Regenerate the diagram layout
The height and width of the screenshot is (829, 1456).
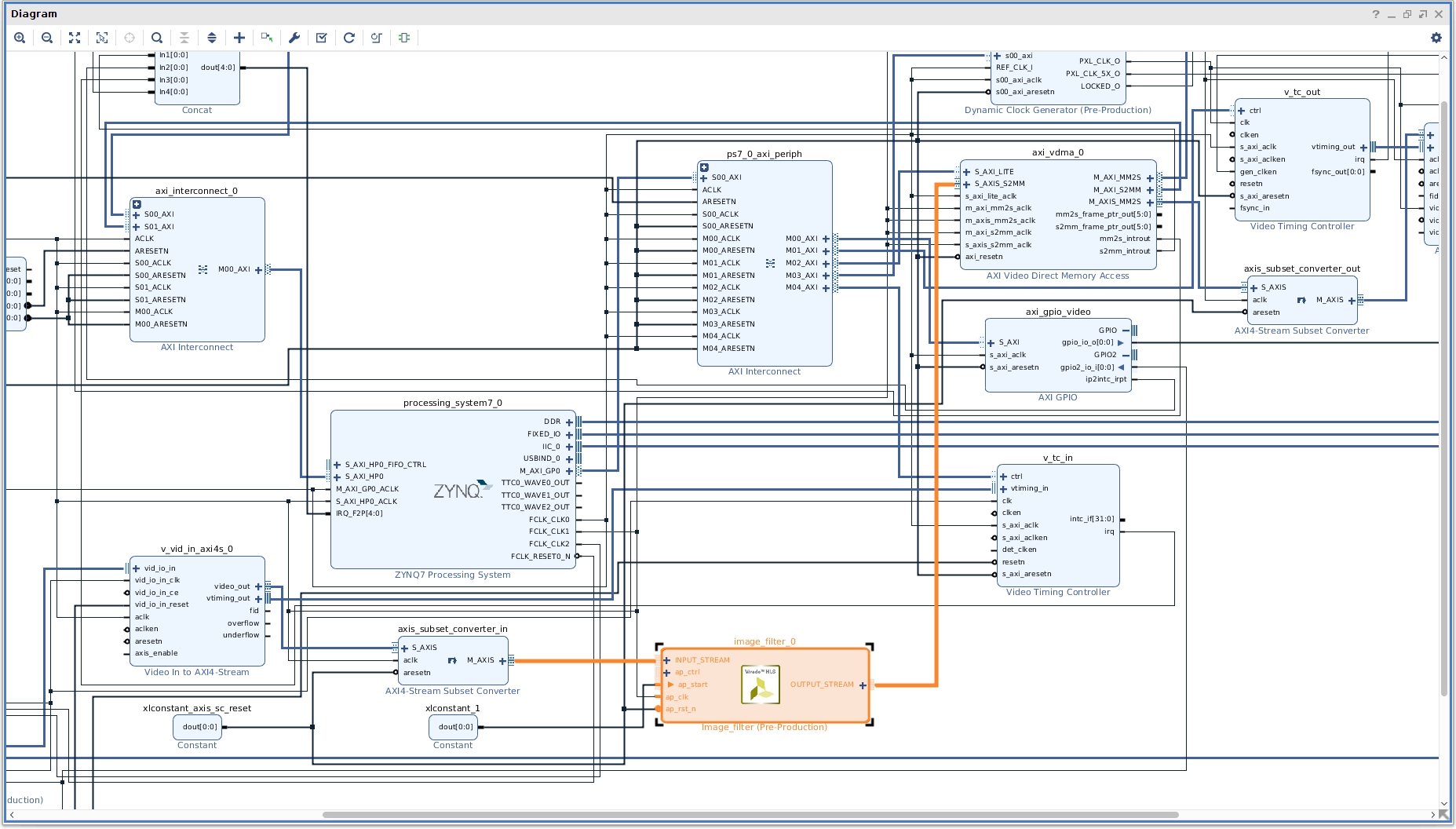tap(349, 38)
